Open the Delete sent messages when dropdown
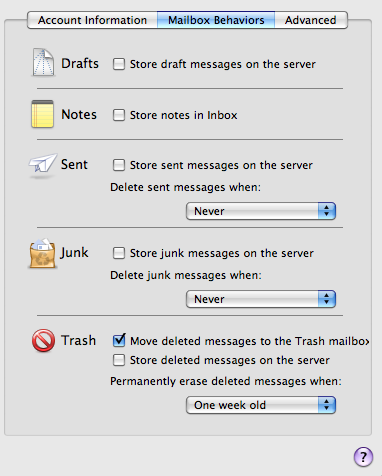 261,211
